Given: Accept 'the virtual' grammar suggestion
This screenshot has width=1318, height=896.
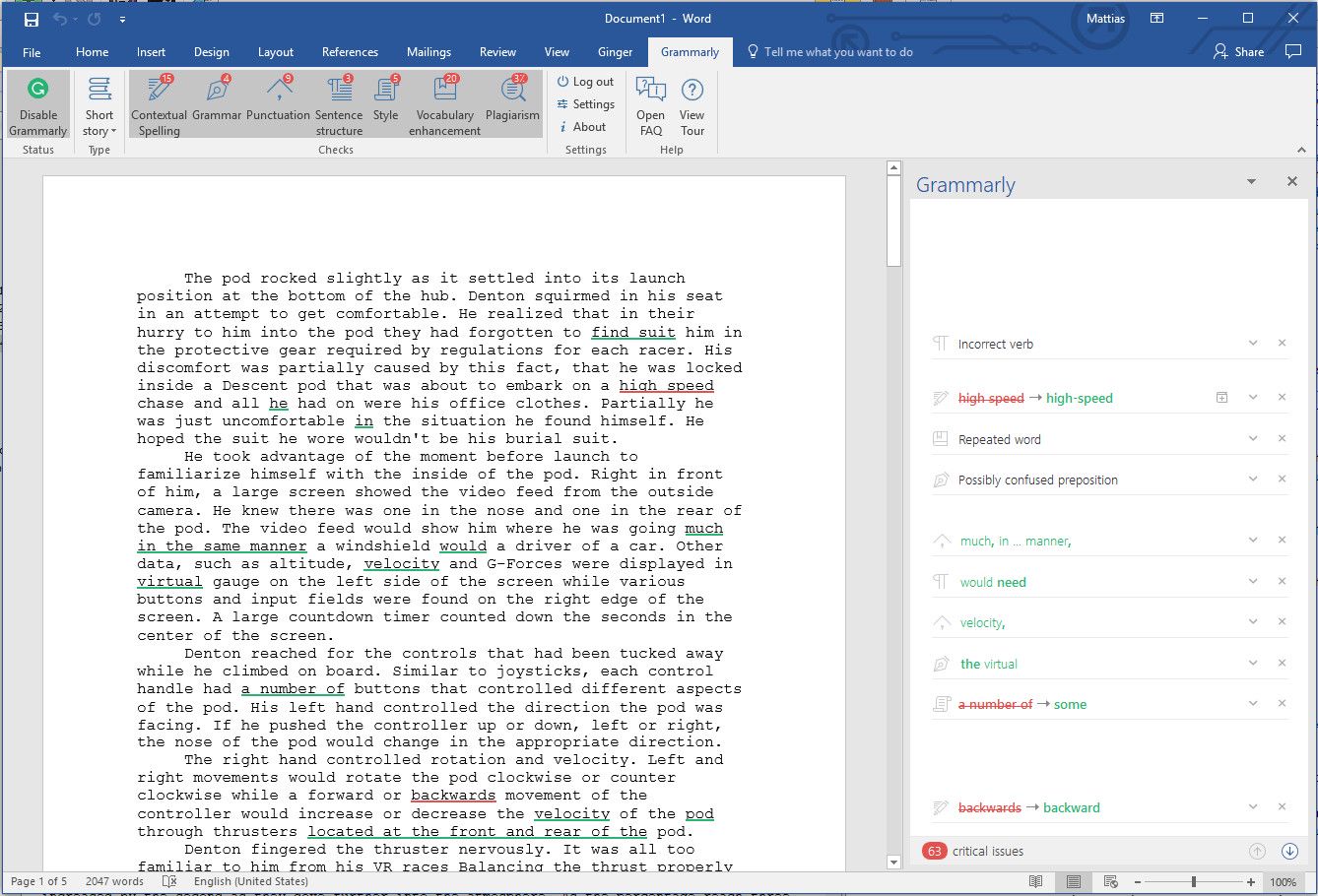Looking at the screenshot, I should click(989, 664).
